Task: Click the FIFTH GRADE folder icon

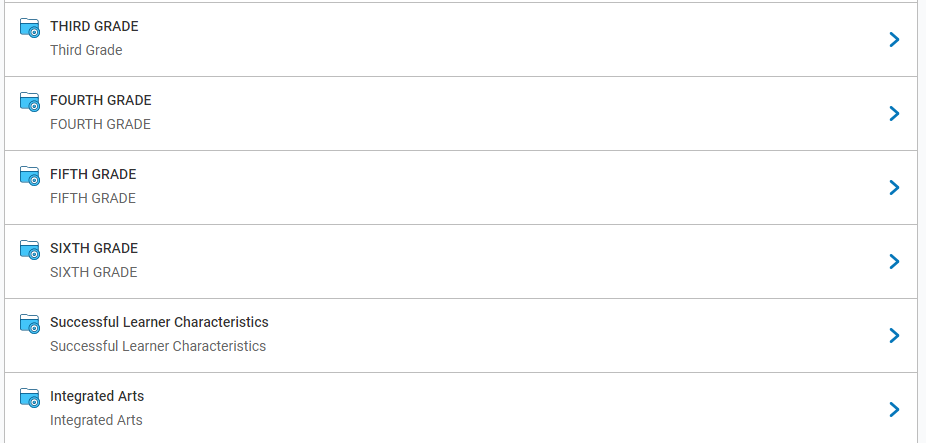Action: click(x=30, y=175)
